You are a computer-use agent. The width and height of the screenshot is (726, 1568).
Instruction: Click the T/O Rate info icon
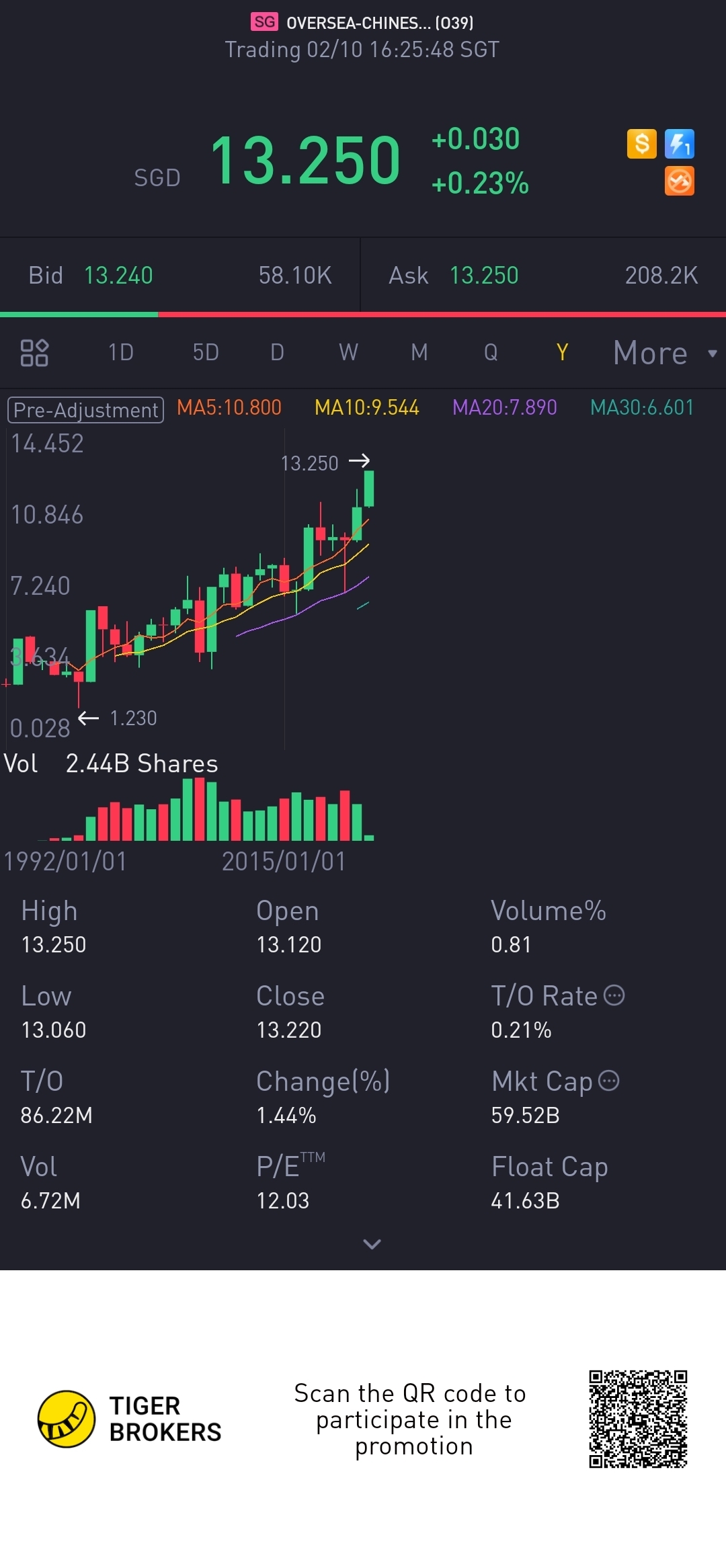click(x=614, y=995)
